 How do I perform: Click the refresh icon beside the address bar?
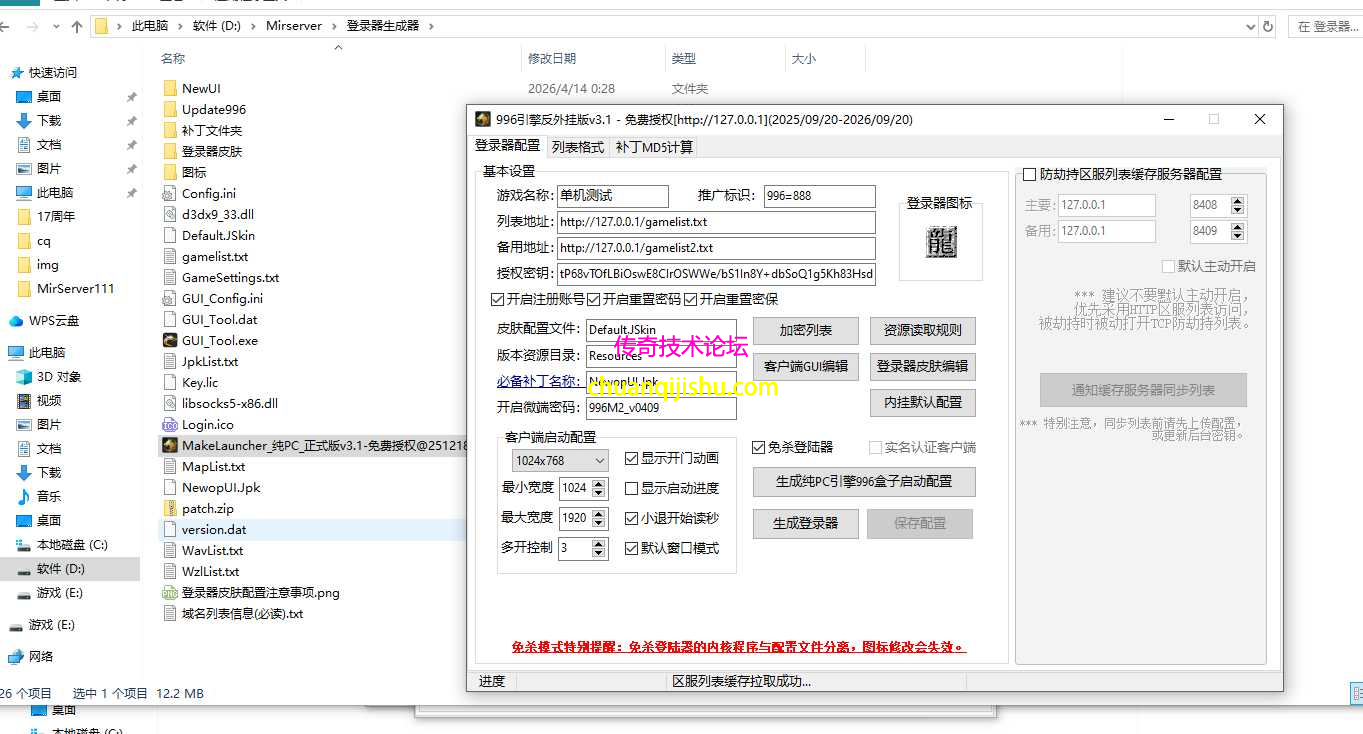(x=1268, y=27)
